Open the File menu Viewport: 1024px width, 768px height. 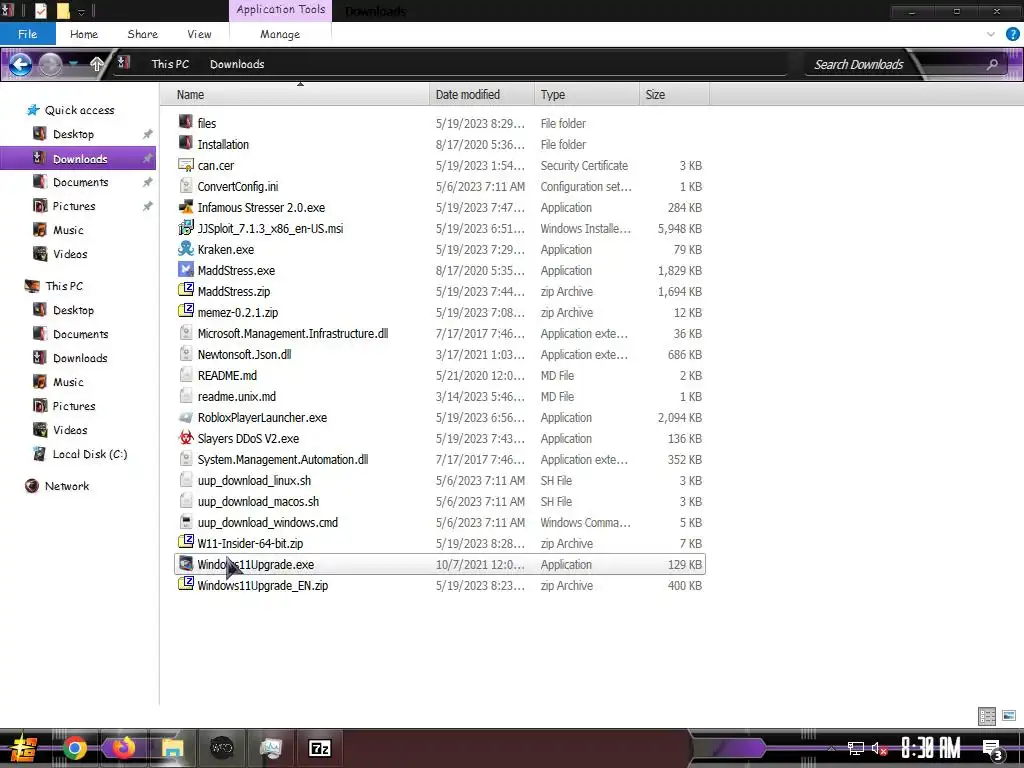pyautogui.click(x=27, y=34)
